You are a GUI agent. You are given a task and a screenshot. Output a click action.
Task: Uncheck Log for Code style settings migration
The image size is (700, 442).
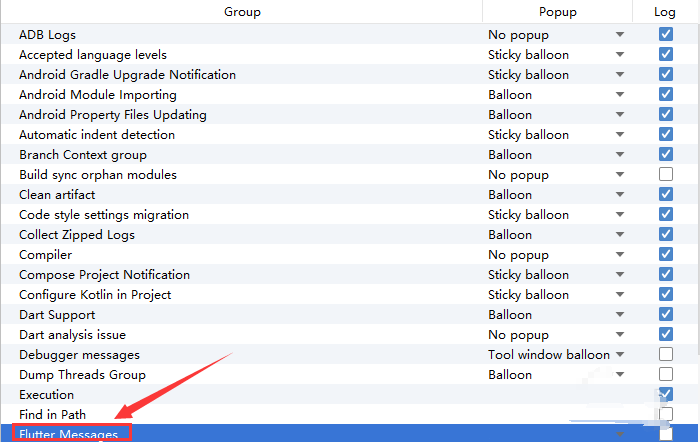tap(666, 214)
